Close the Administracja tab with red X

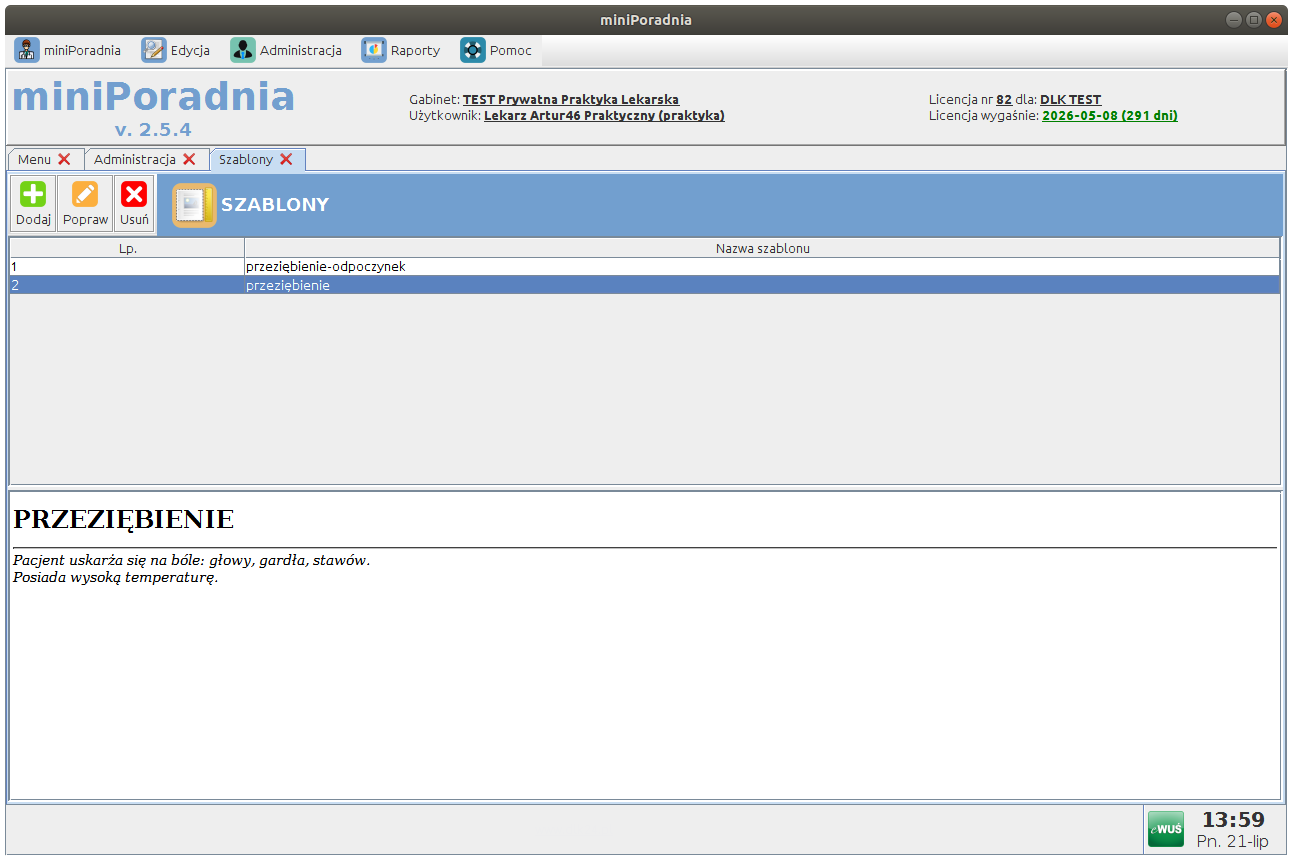[x=189, y=160]
